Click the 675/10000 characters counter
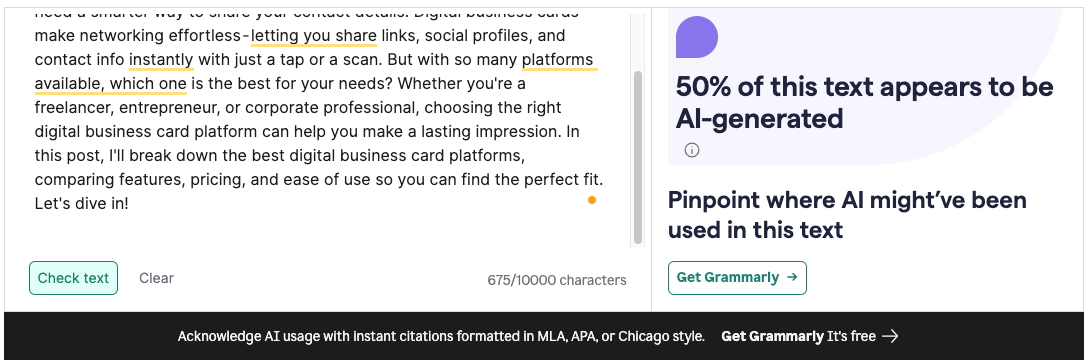Viewport: 1089px width, 364px height. click(x=557, y=280)
